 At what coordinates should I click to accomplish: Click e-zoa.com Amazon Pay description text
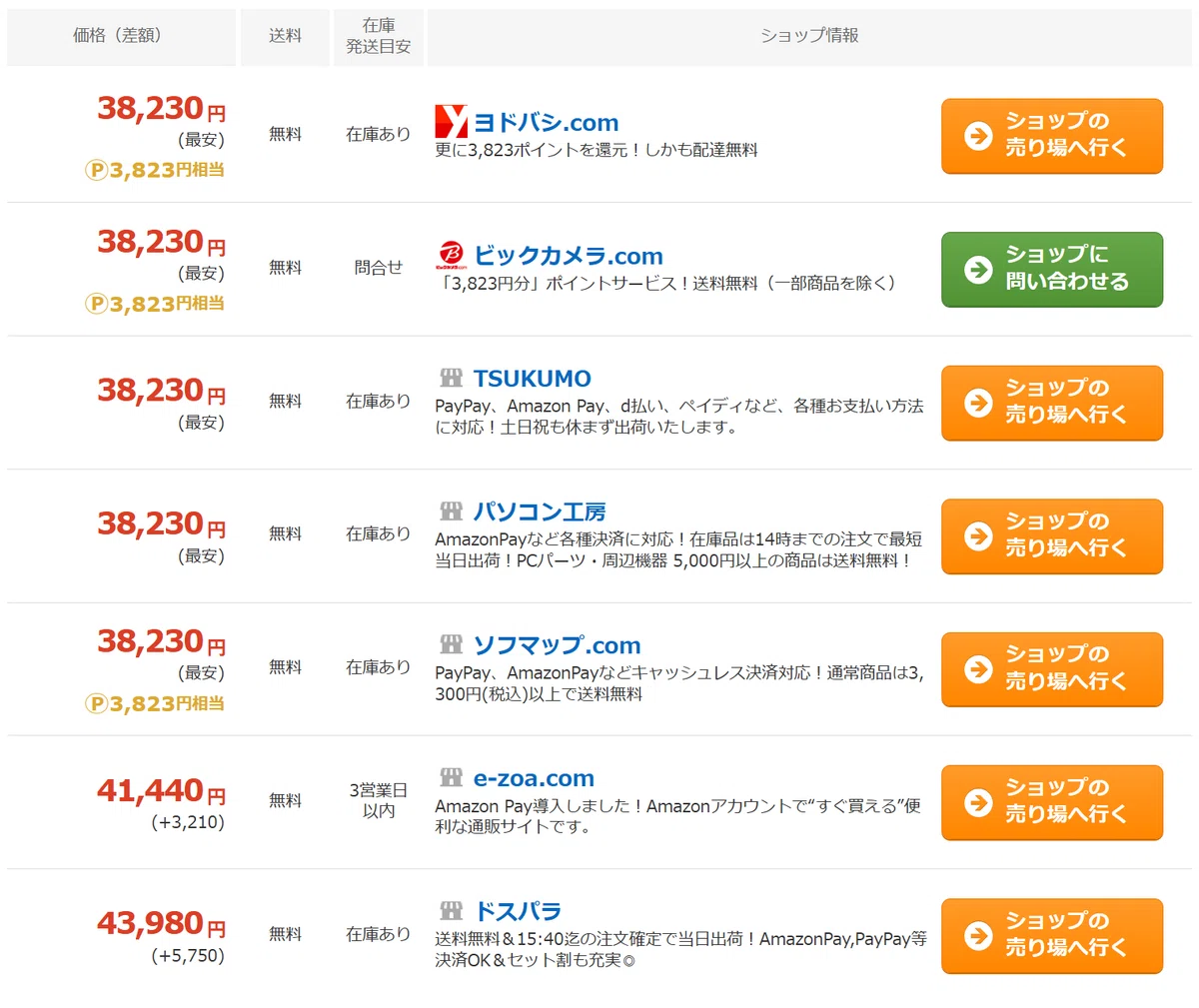(x=678, y=816)
